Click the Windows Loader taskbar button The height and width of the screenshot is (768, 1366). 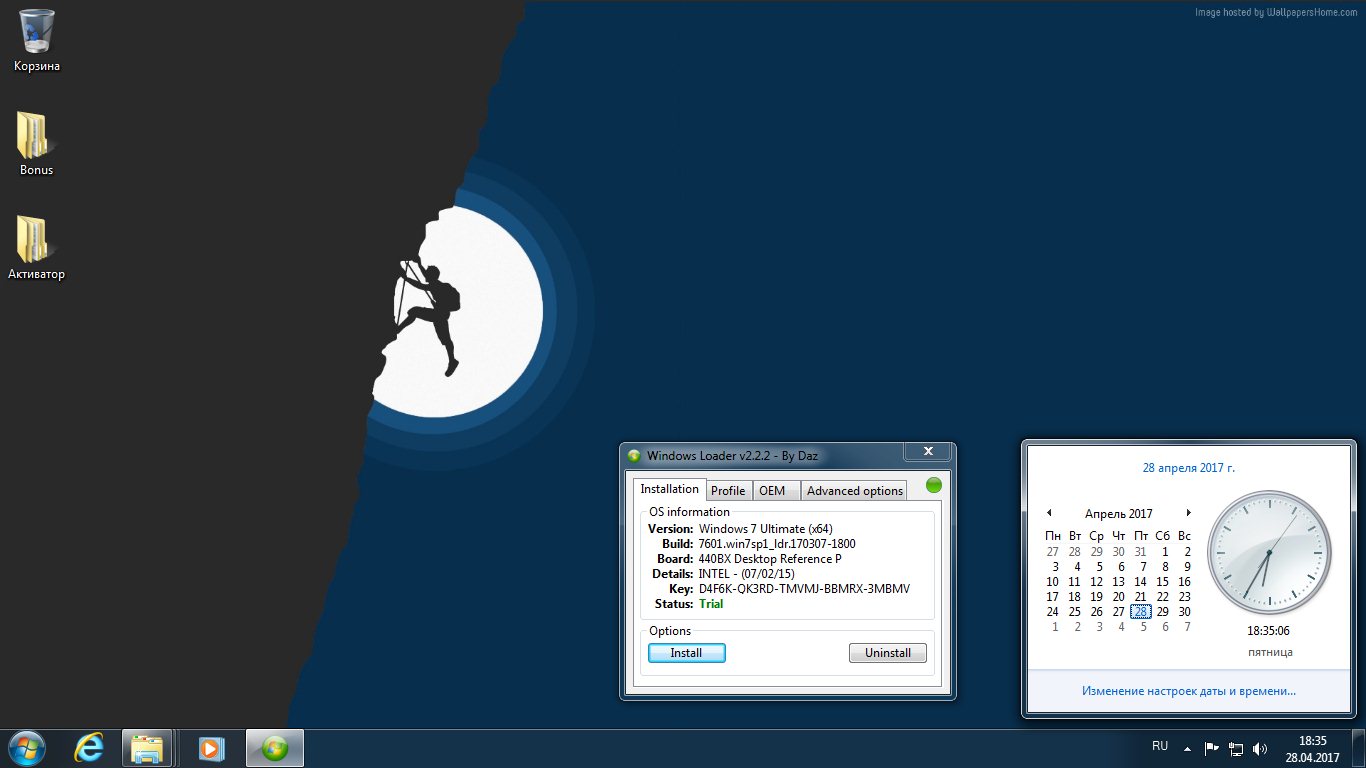click(274, 748)
